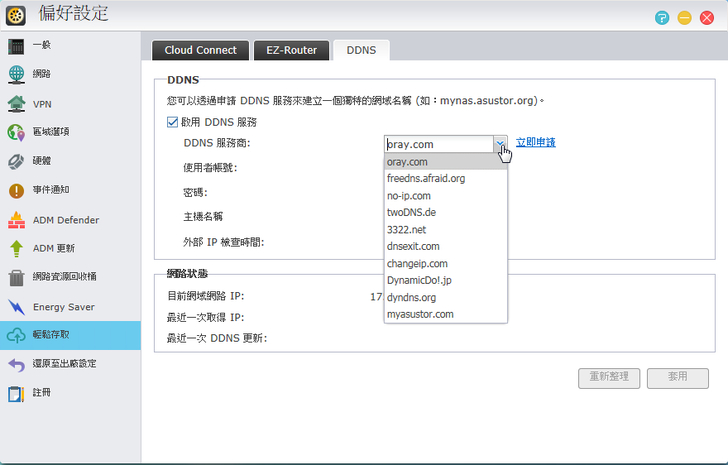Screen dimensions: 728x465
Task: Choose oray.com from the provider list
Action: point(446,162)
